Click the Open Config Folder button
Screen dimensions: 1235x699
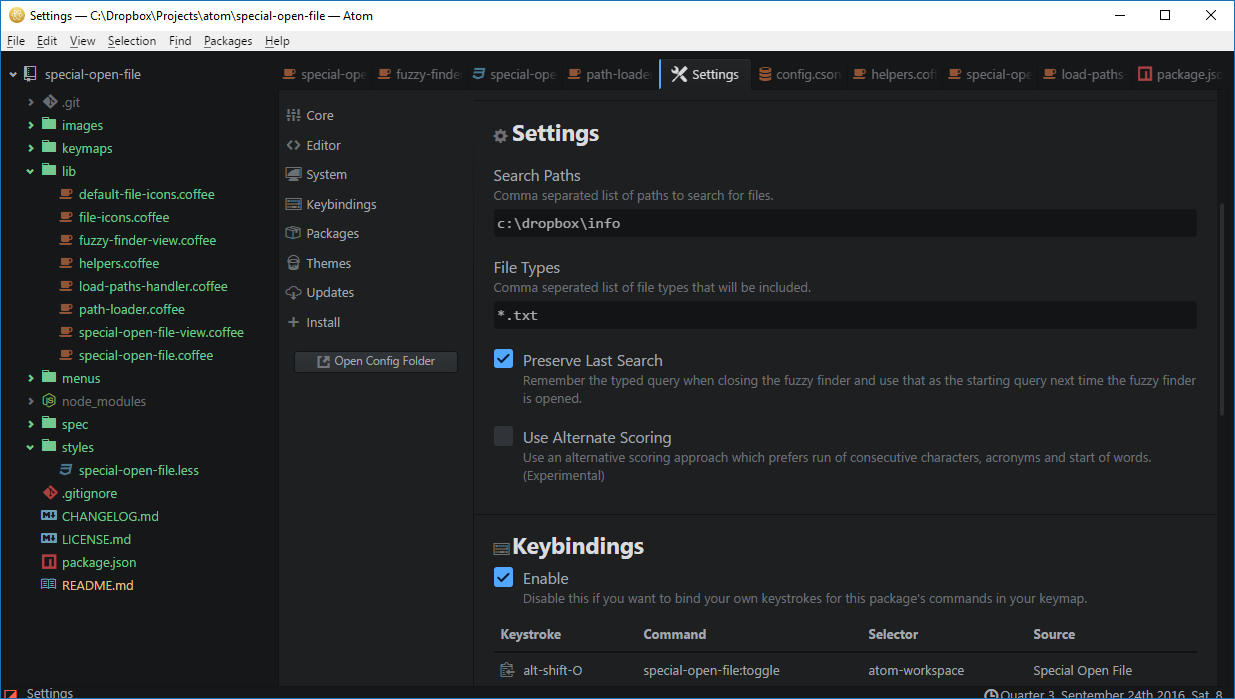coord(376,361)
